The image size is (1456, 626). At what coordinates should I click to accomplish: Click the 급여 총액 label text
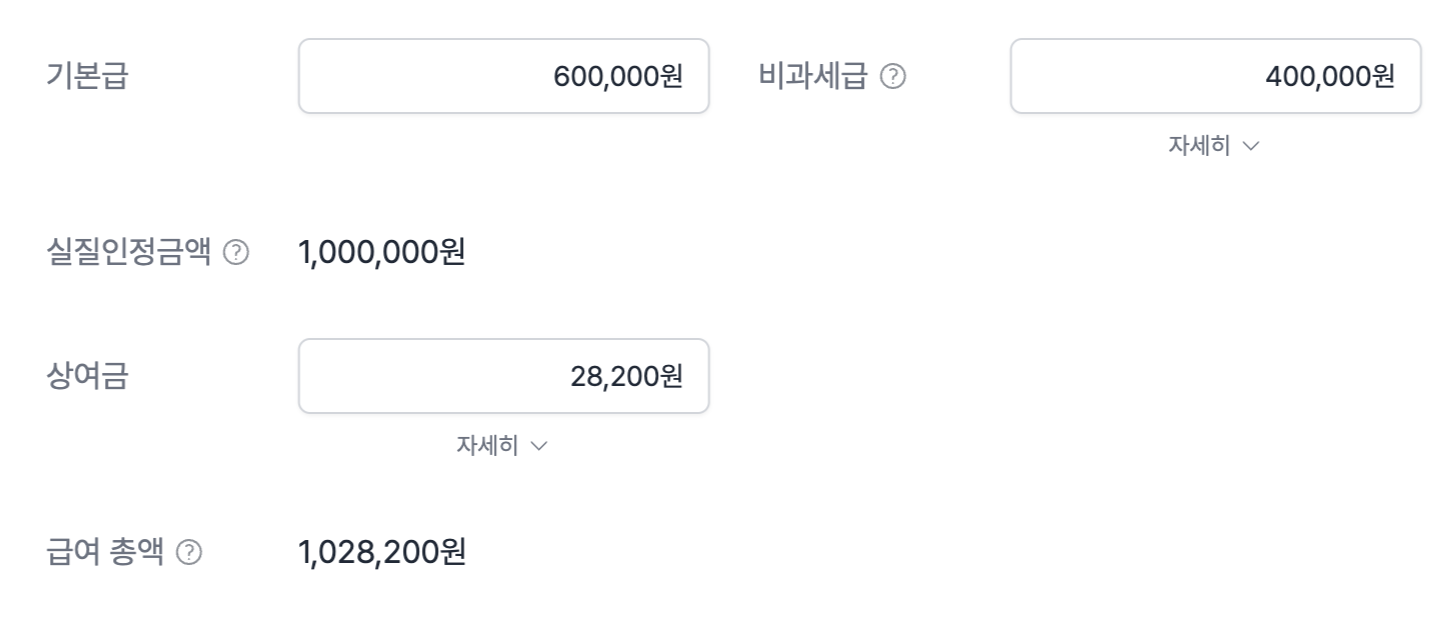coord(105,552)
